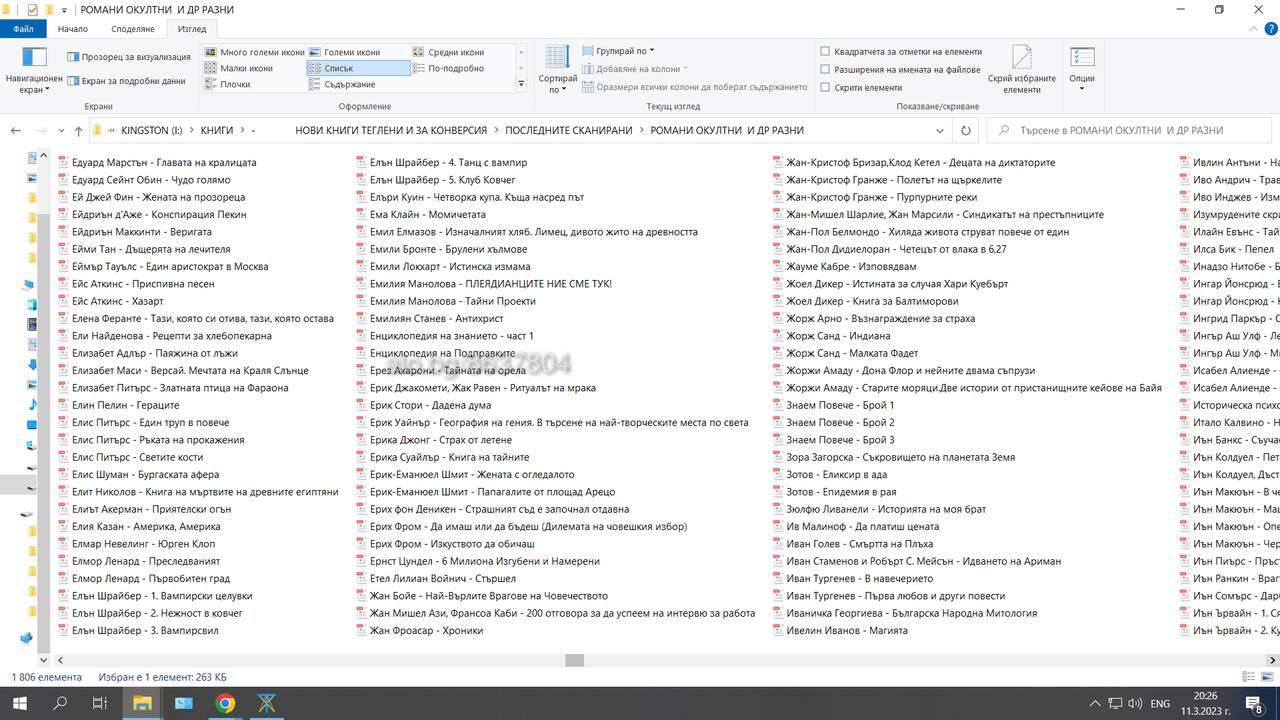Select Large icons view (Големи икони)
This screenshot has height=720, width=1280.
coord(345,52)
